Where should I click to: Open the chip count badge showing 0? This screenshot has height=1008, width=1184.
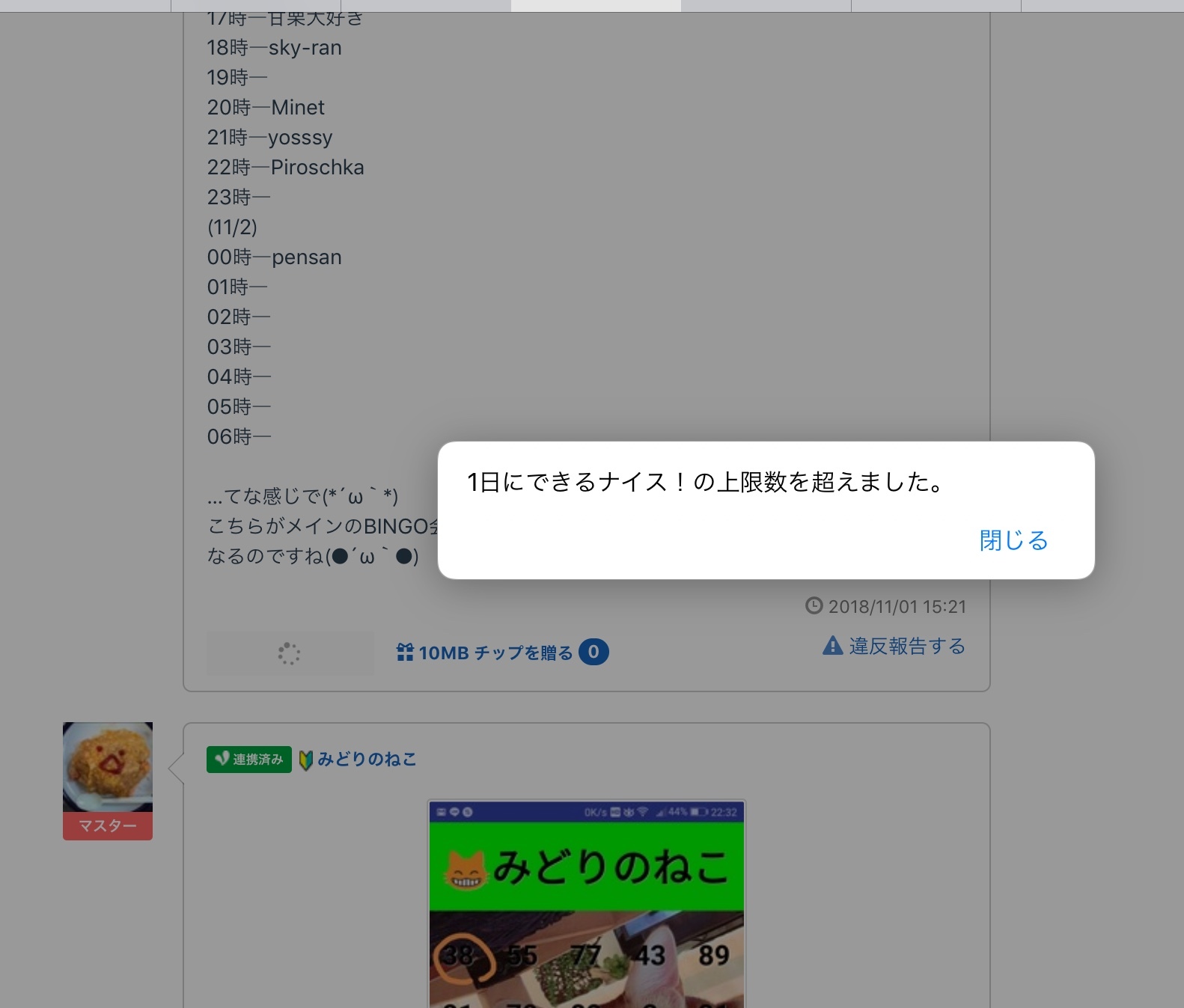click(593, 652)
